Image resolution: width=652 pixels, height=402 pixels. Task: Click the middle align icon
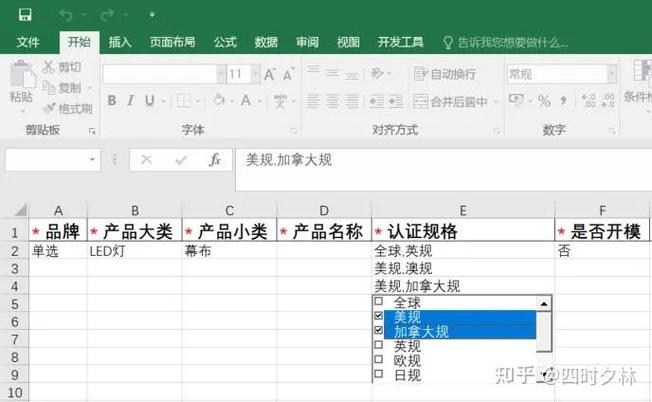pyautogui.click(x=332, y=73)
